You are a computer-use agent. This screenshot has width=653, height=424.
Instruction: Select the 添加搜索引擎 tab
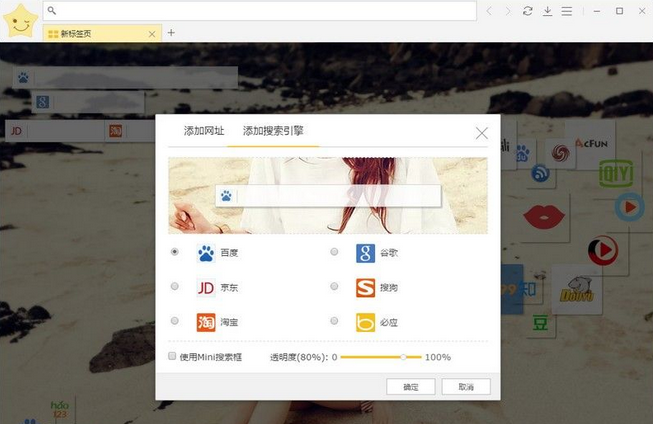273,131
